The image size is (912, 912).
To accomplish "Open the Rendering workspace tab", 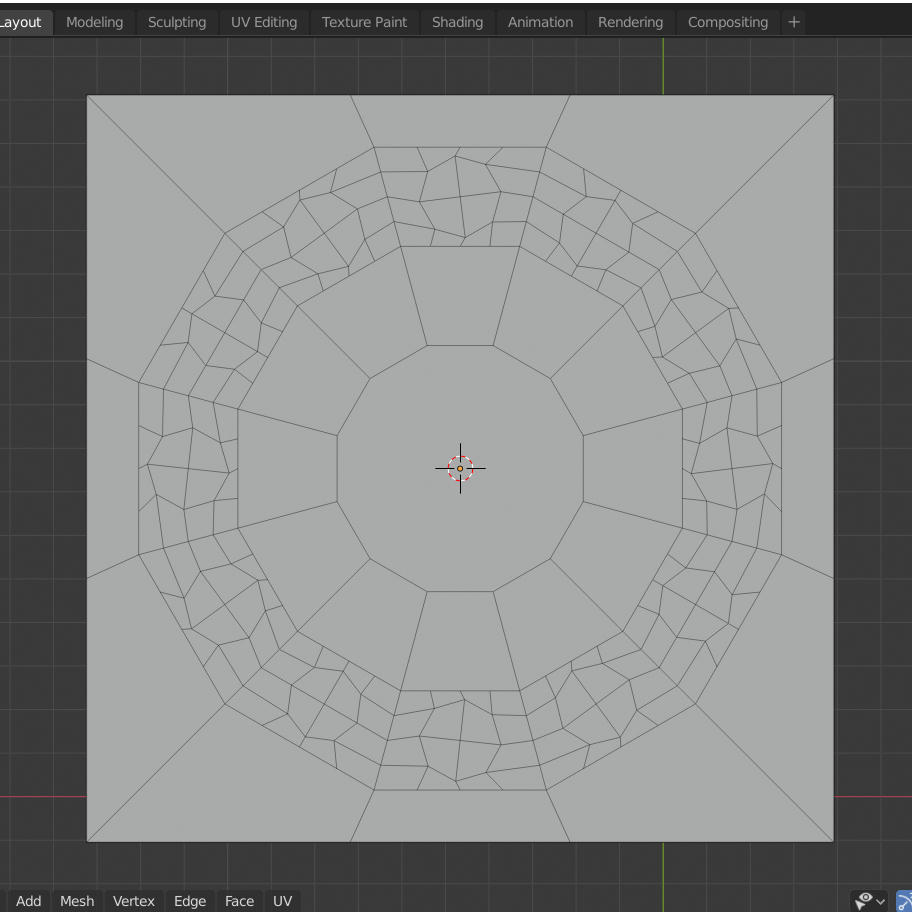I will coord(630,22).
